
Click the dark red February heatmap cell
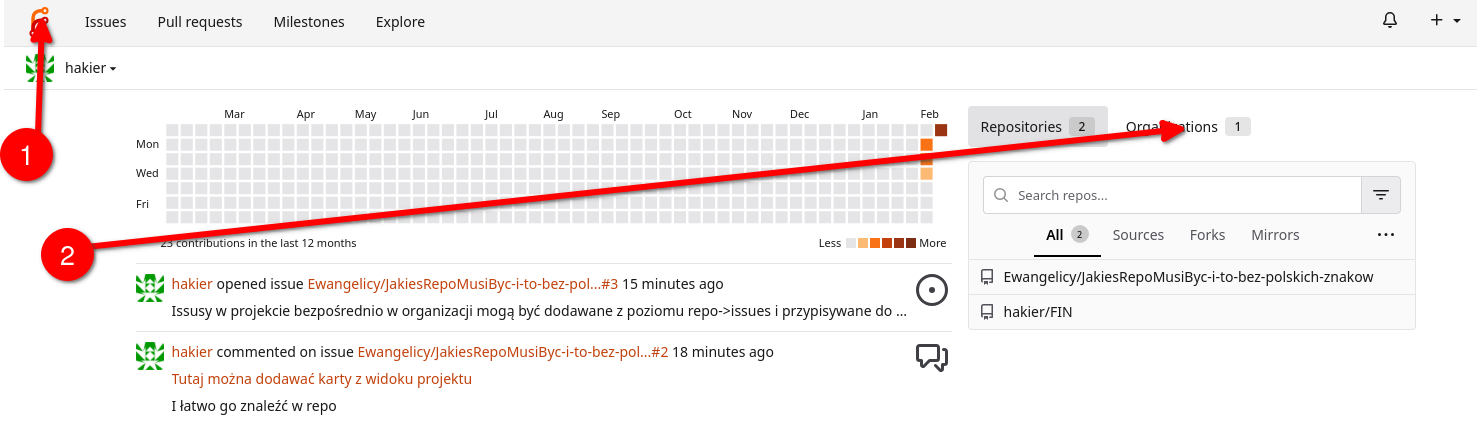tap(940, 130)
